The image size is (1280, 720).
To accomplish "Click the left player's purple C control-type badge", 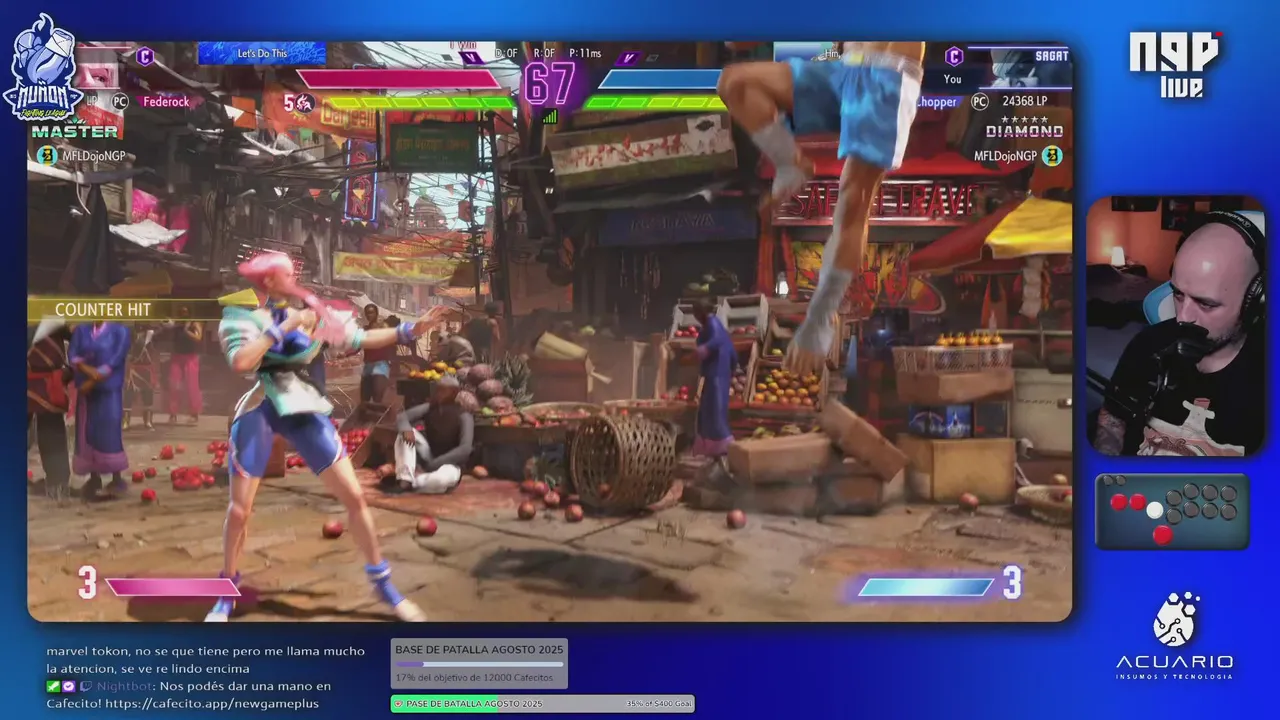I will click(x=145, y=57).
